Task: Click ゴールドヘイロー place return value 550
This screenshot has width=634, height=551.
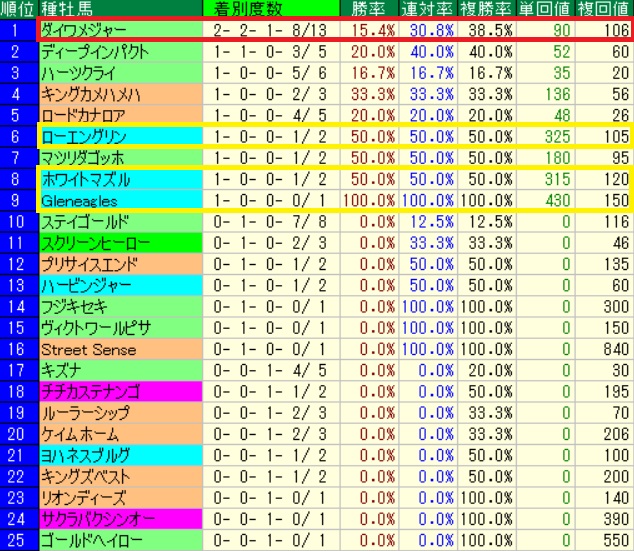Action: (x=616, y=540)
